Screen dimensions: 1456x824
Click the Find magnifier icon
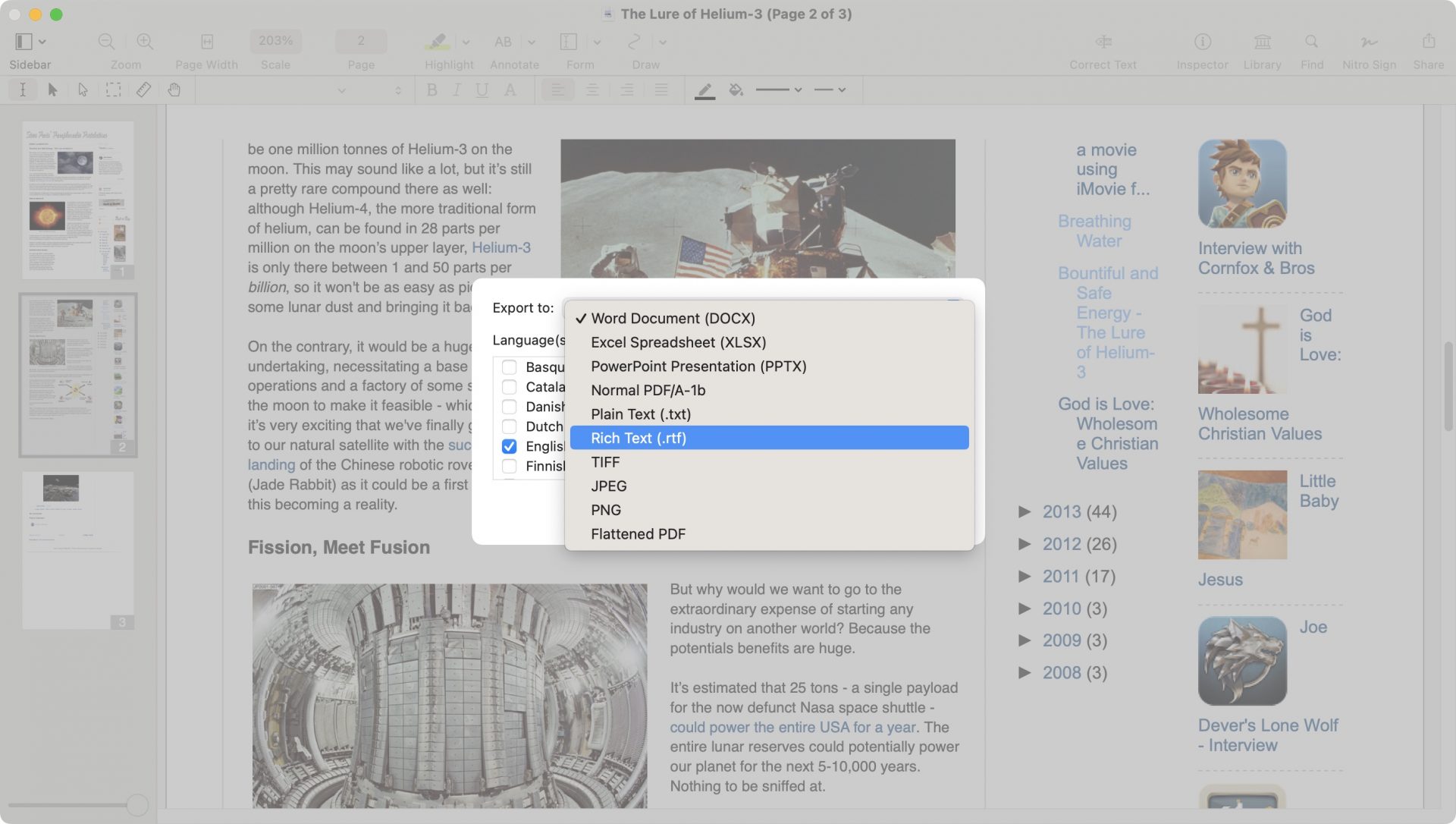tap(1312, 42)
